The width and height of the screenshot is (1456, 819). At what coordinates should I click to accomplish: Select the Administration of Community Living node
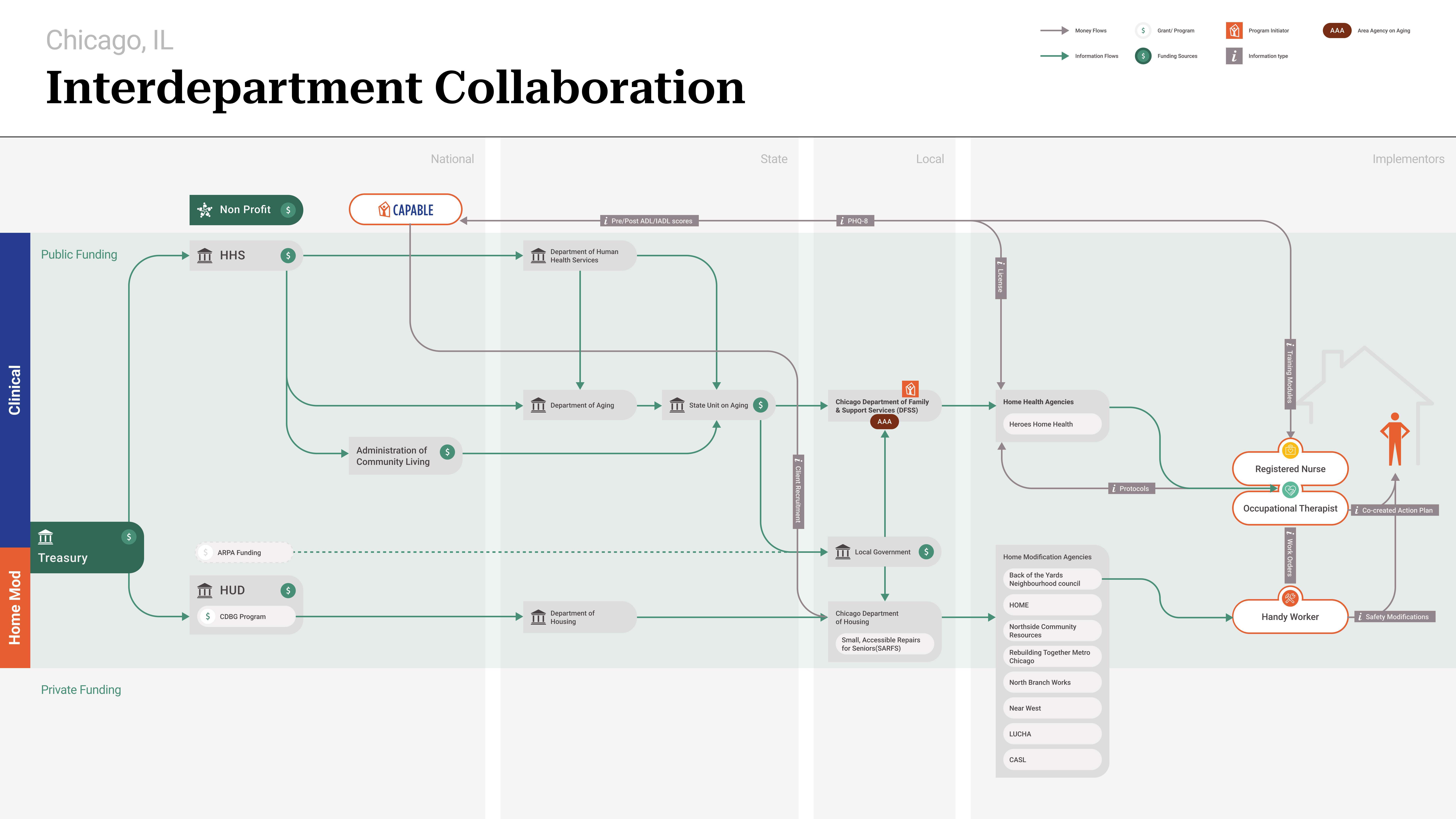(405, 456)
